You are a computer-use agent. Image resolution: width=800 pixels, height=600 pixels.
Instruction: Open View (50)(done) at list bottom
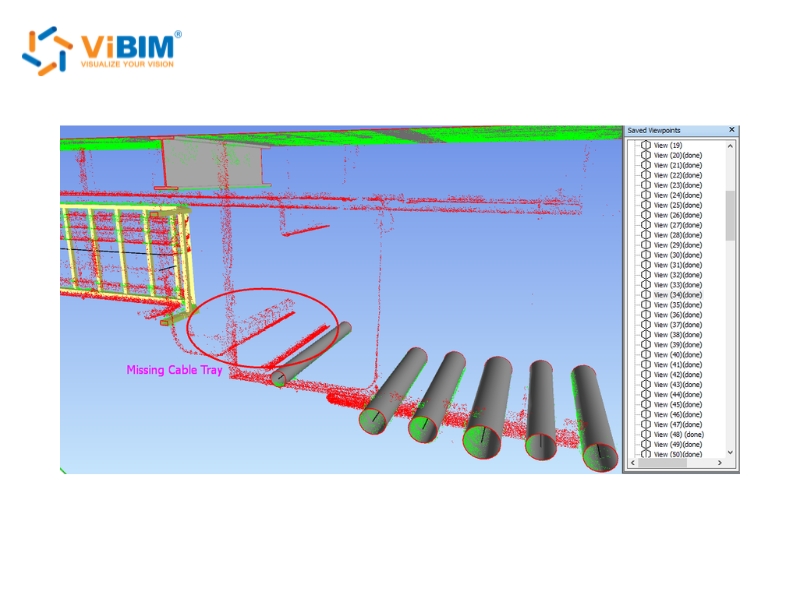point(678,454)
